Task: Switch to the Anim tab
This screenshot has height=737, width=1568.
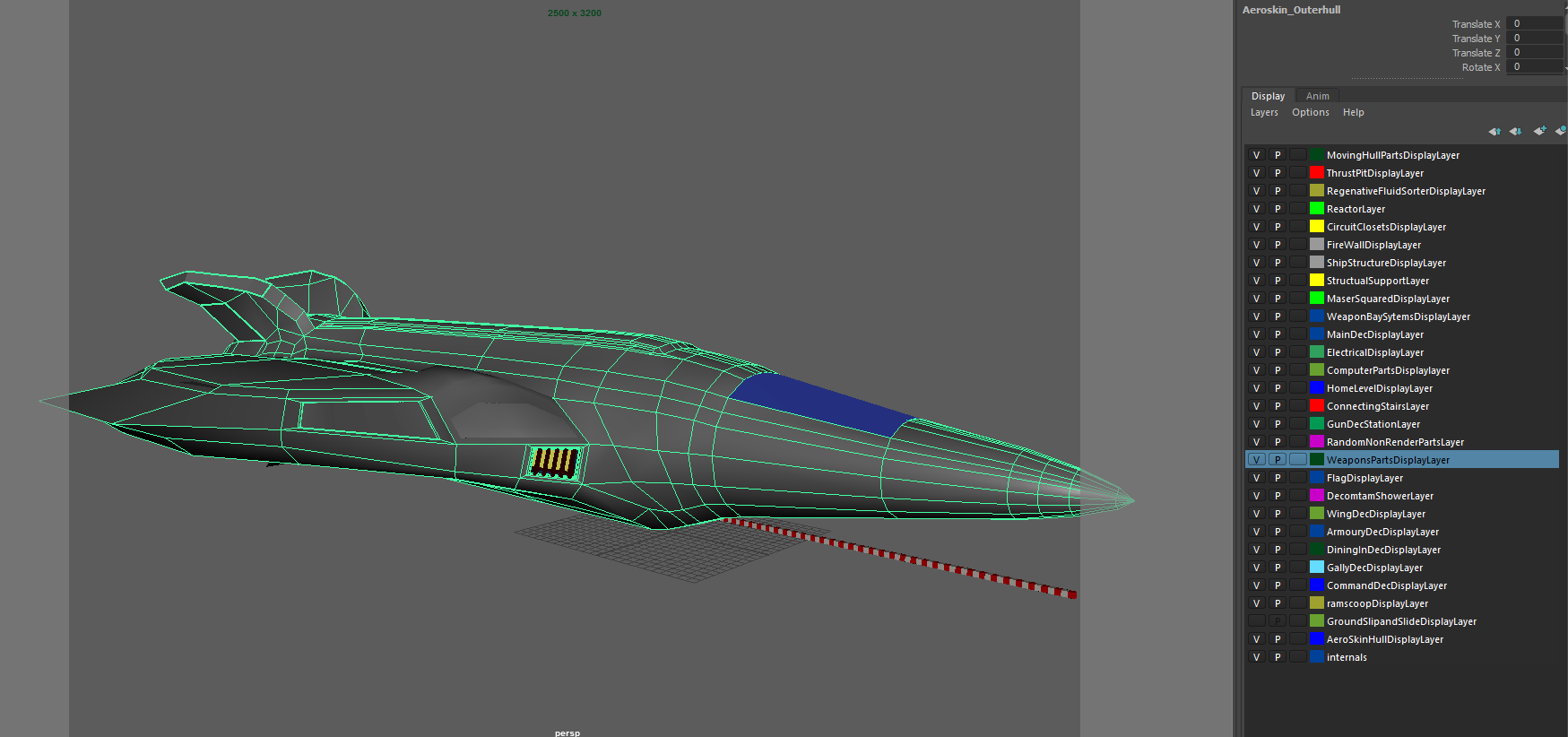Action: click(x=1317, y=96)
